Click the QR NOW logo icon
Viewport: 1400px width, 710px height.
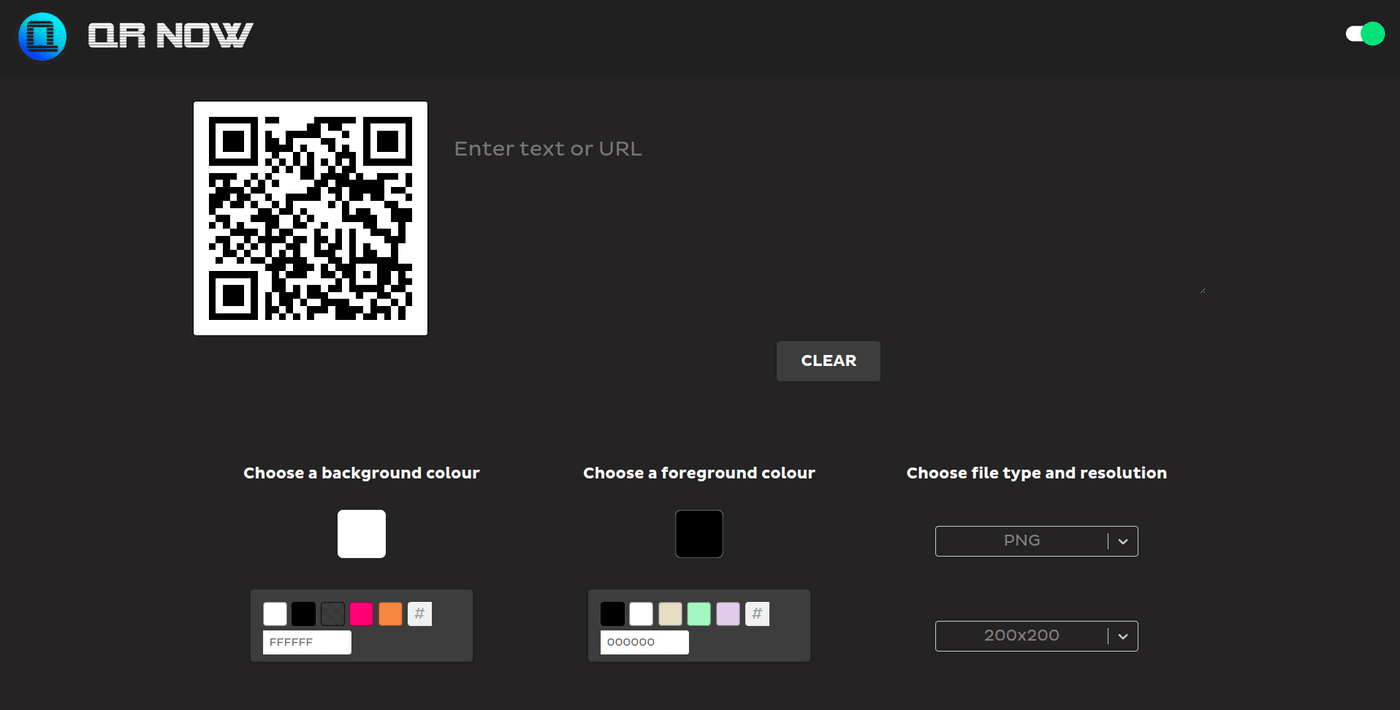42,37
